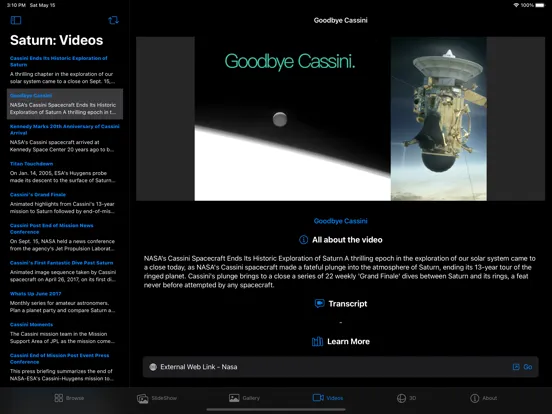
Task: Switch to the Browse tab
Action: [69, 398]
